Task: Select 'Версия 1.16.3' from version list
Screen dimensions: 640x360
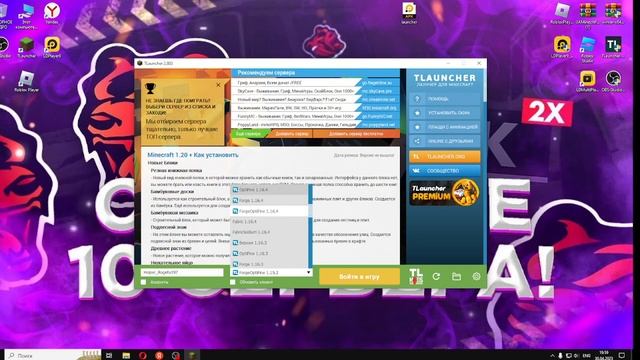Action: 269,243
